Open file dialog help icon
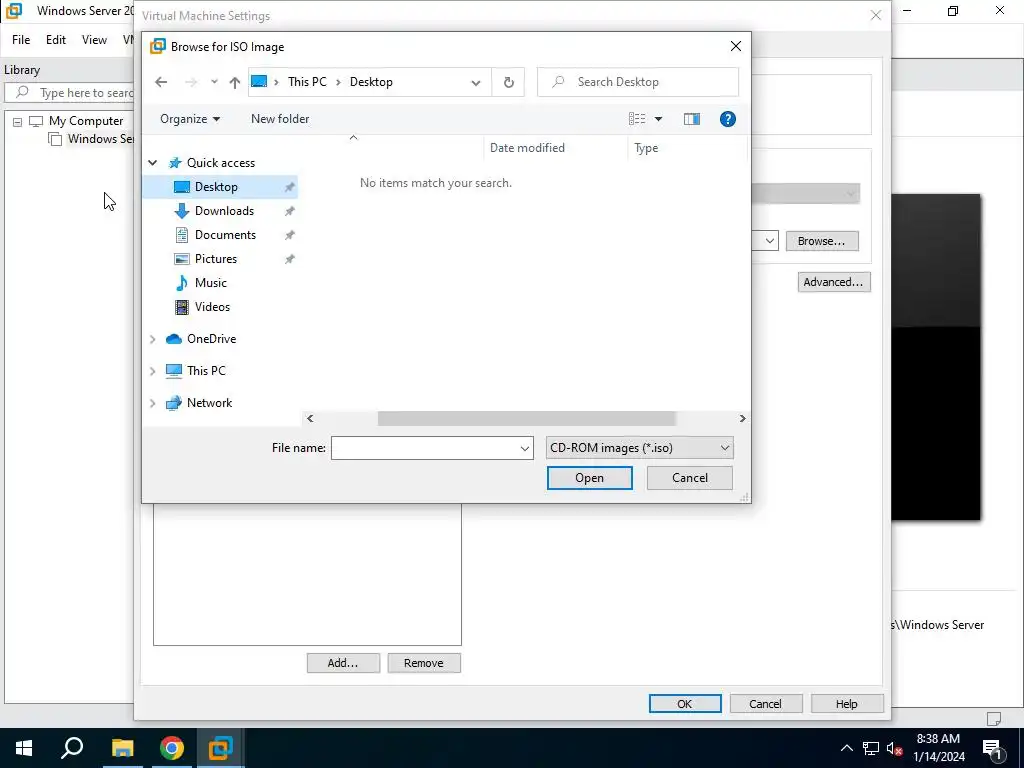Viewport: 1024px width, 768px height. [x=728, y=119]
